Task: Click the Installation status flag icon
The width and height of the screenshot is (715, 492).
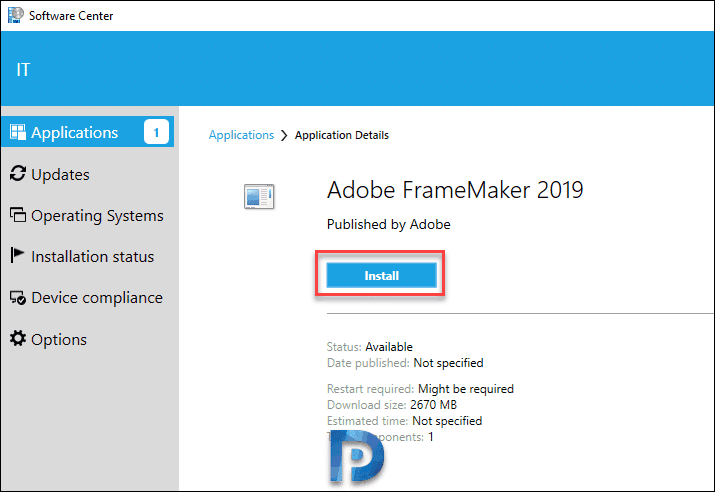Action: pyautogui.click(x=17, y=255)
